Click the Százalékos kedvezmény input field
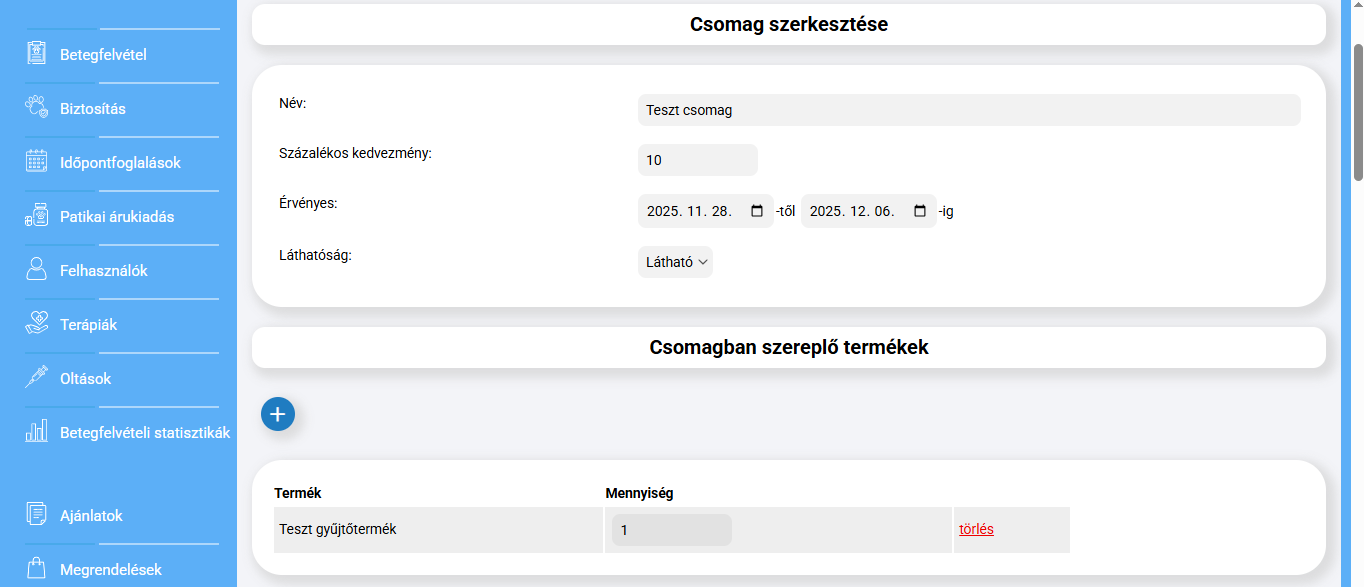This screenshot has width=1364, height=587. click(697, 160)
